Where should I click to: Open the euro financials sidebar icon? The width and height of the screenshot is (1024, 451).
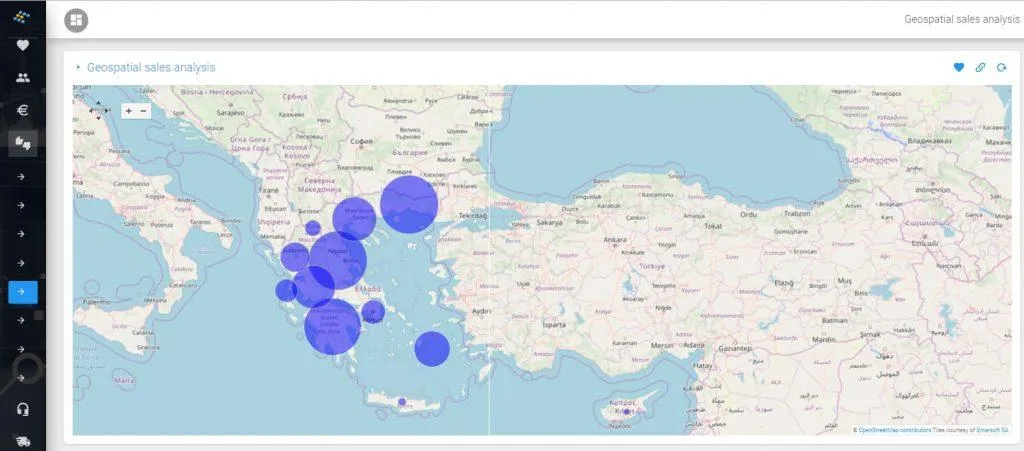[22, 110]
